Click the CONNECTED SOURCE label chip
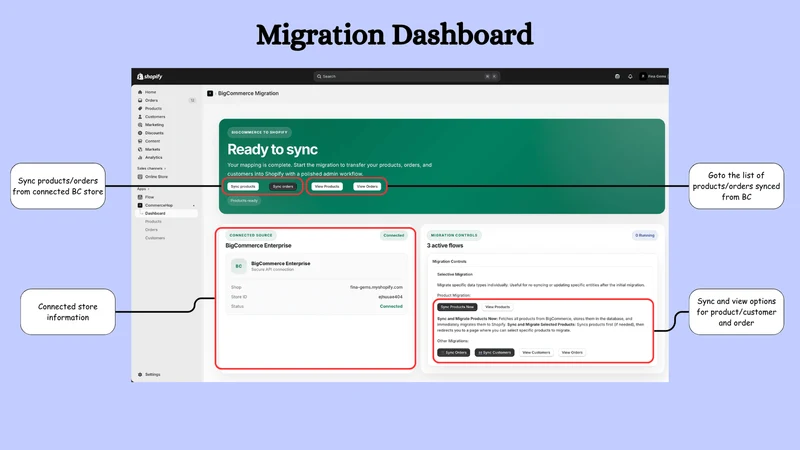800x450 pixels. click(x=251, y=236)
